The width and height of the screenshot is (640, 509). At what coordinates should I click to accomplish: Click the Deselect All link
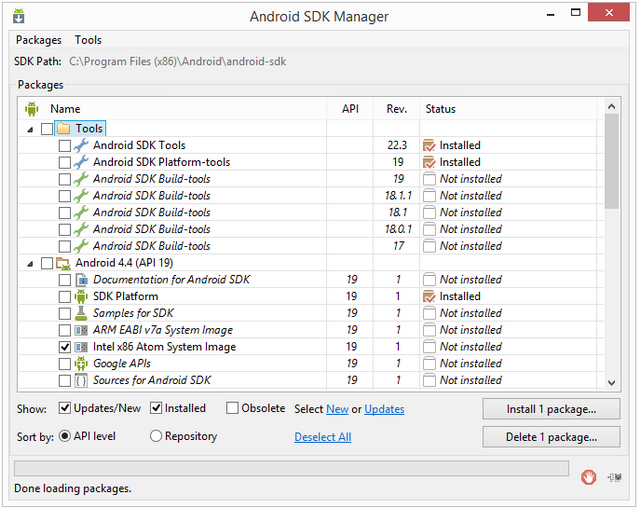(x=322, y=437)
